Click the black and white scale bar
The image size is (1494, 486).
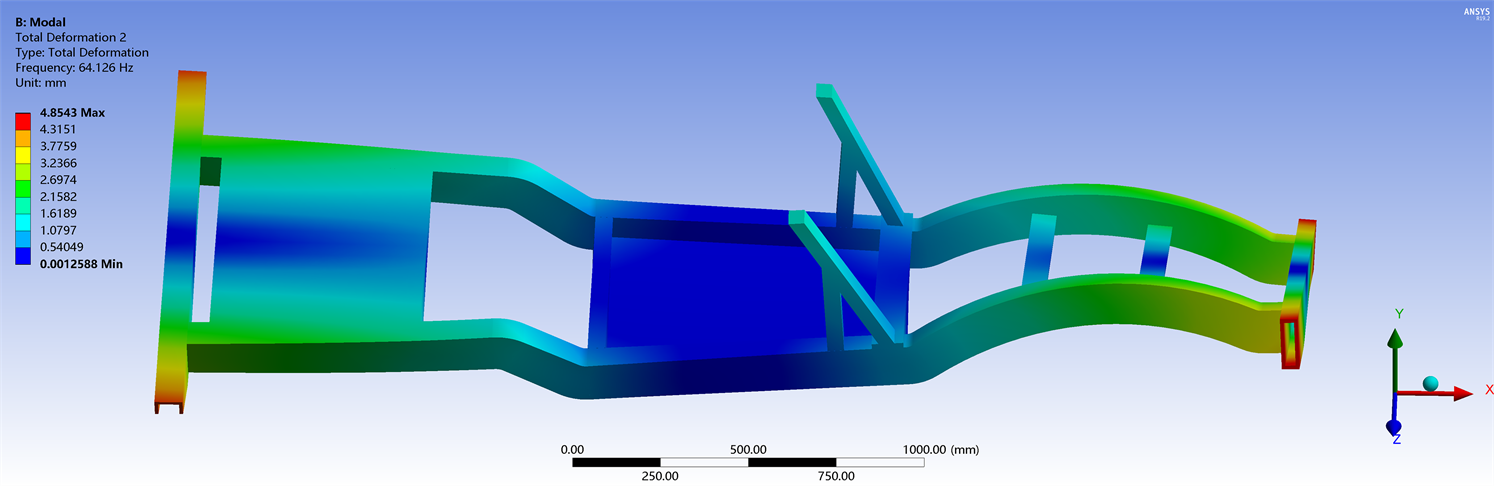748,462
